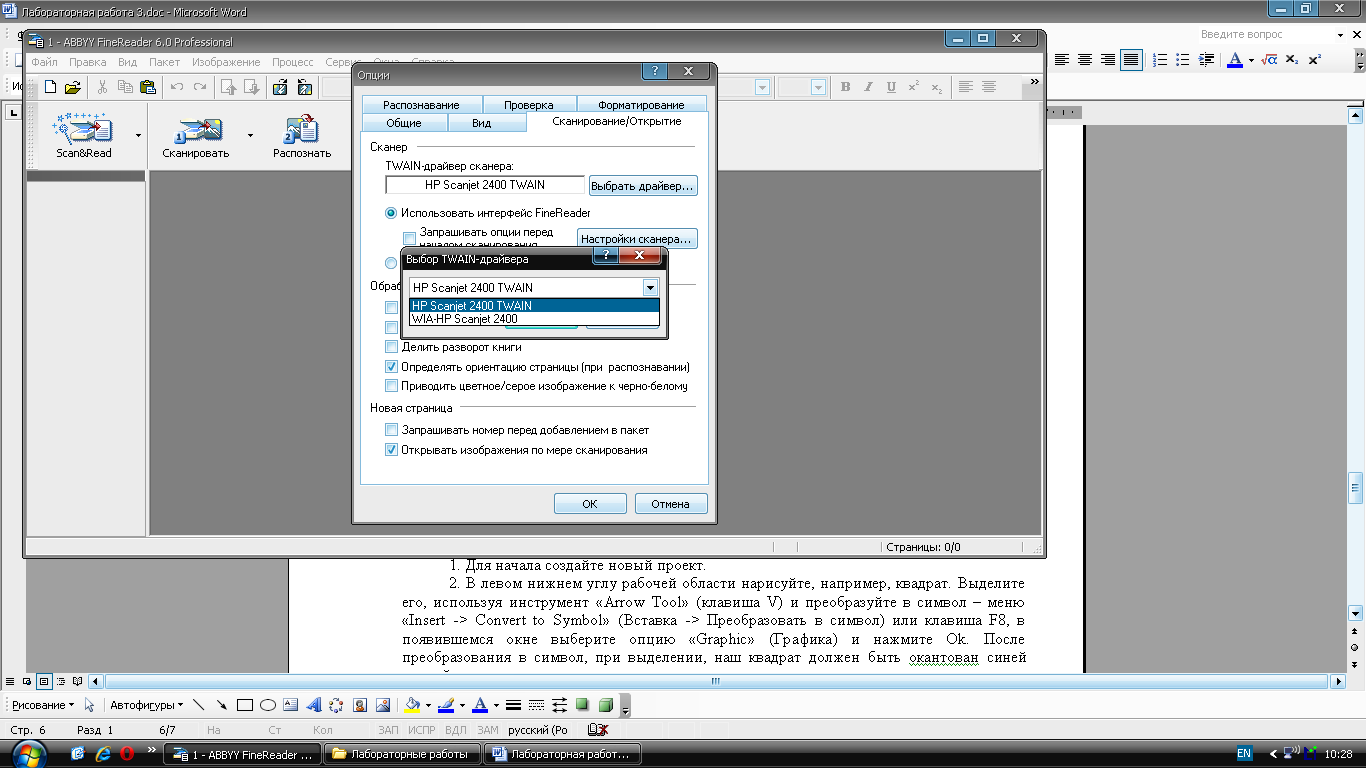Image resolution: width=1366 pixels, height=768 pixels.
Task: Collapse the TWAIN driver combo box arrow
Action: tap(650, 288)
